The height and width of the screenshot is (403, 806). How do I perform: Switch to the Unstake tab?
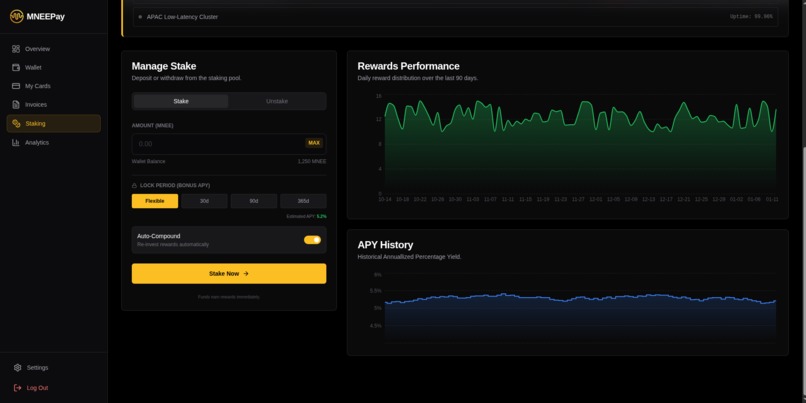277,101
